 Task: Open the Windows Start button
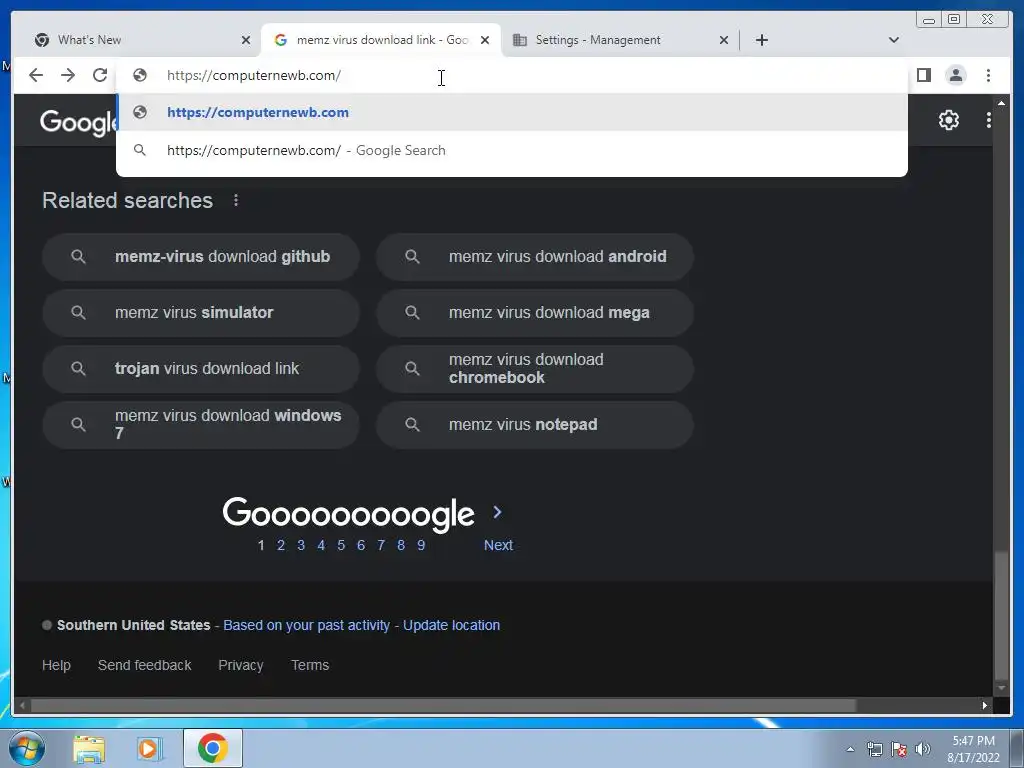coord(27,748)
